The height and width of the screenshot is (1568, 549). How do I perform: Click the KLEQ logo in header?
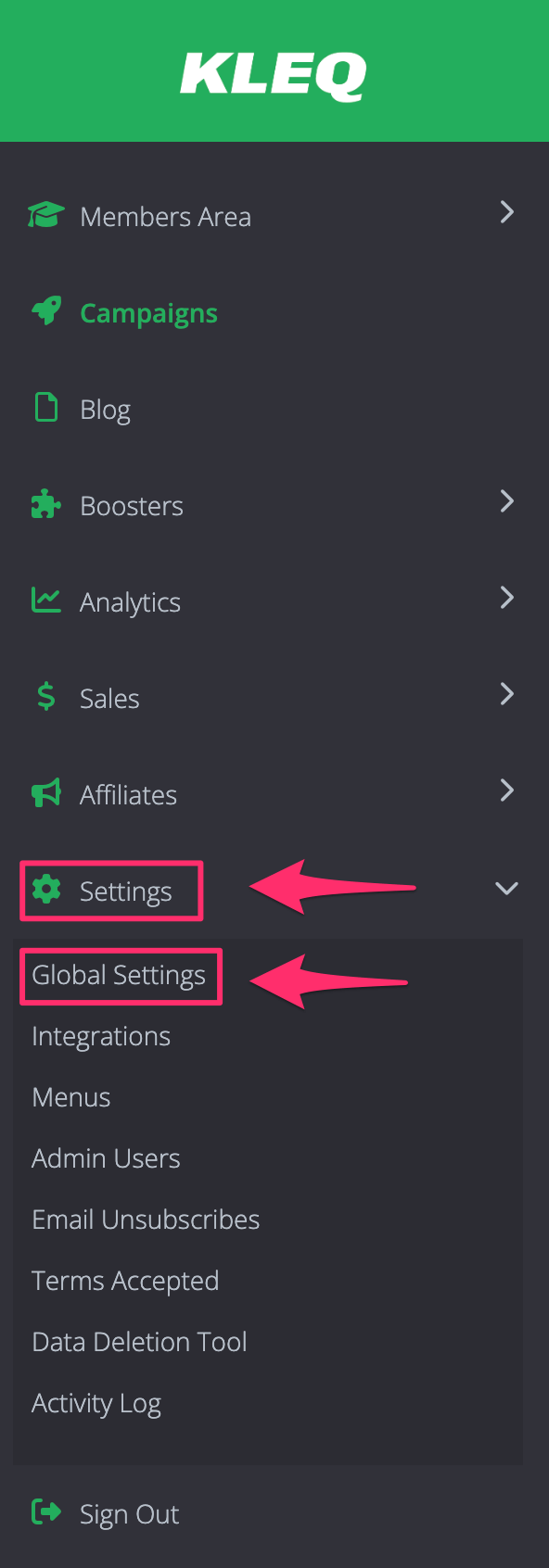tap(274, 76)
